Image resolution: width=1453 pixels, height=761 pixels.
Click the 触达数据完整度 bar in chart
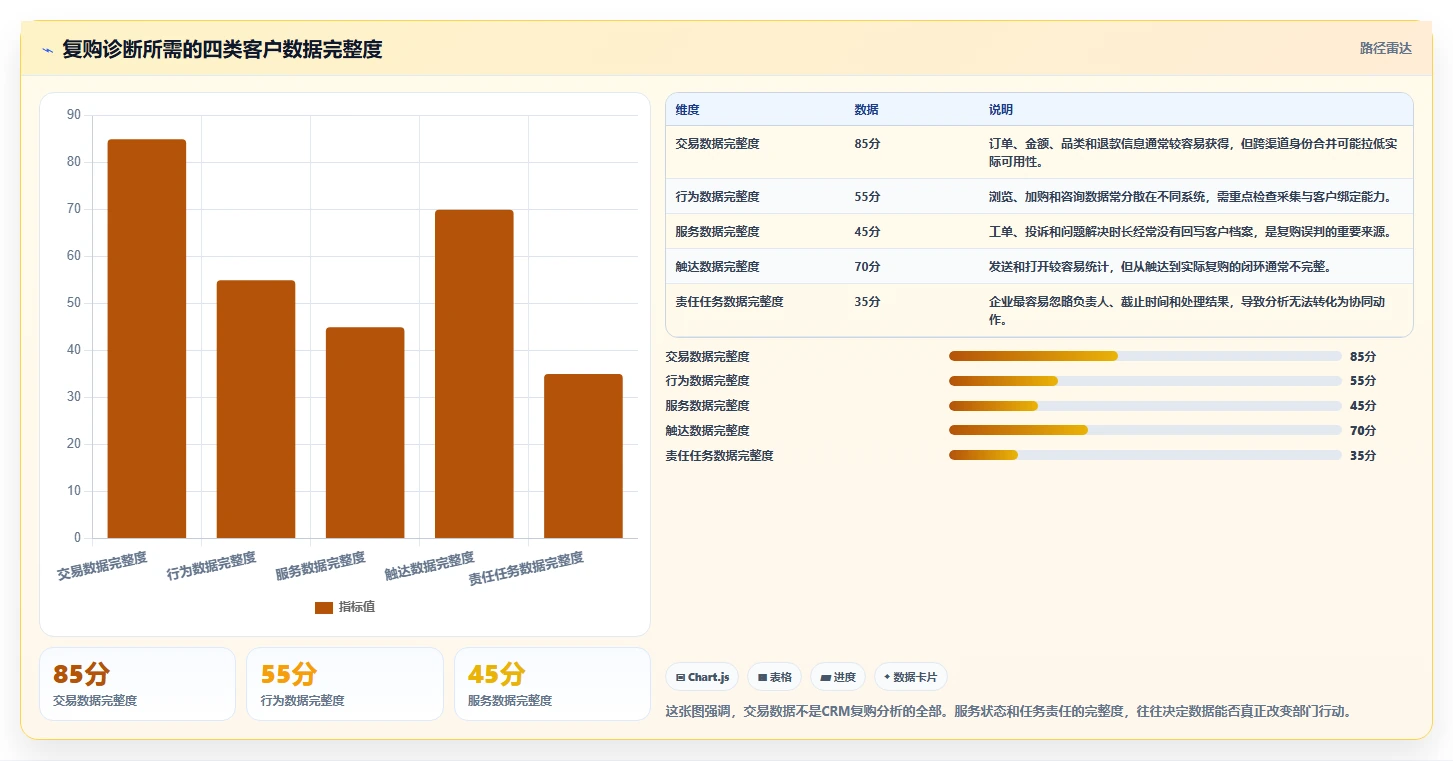(x=474, y=374)
